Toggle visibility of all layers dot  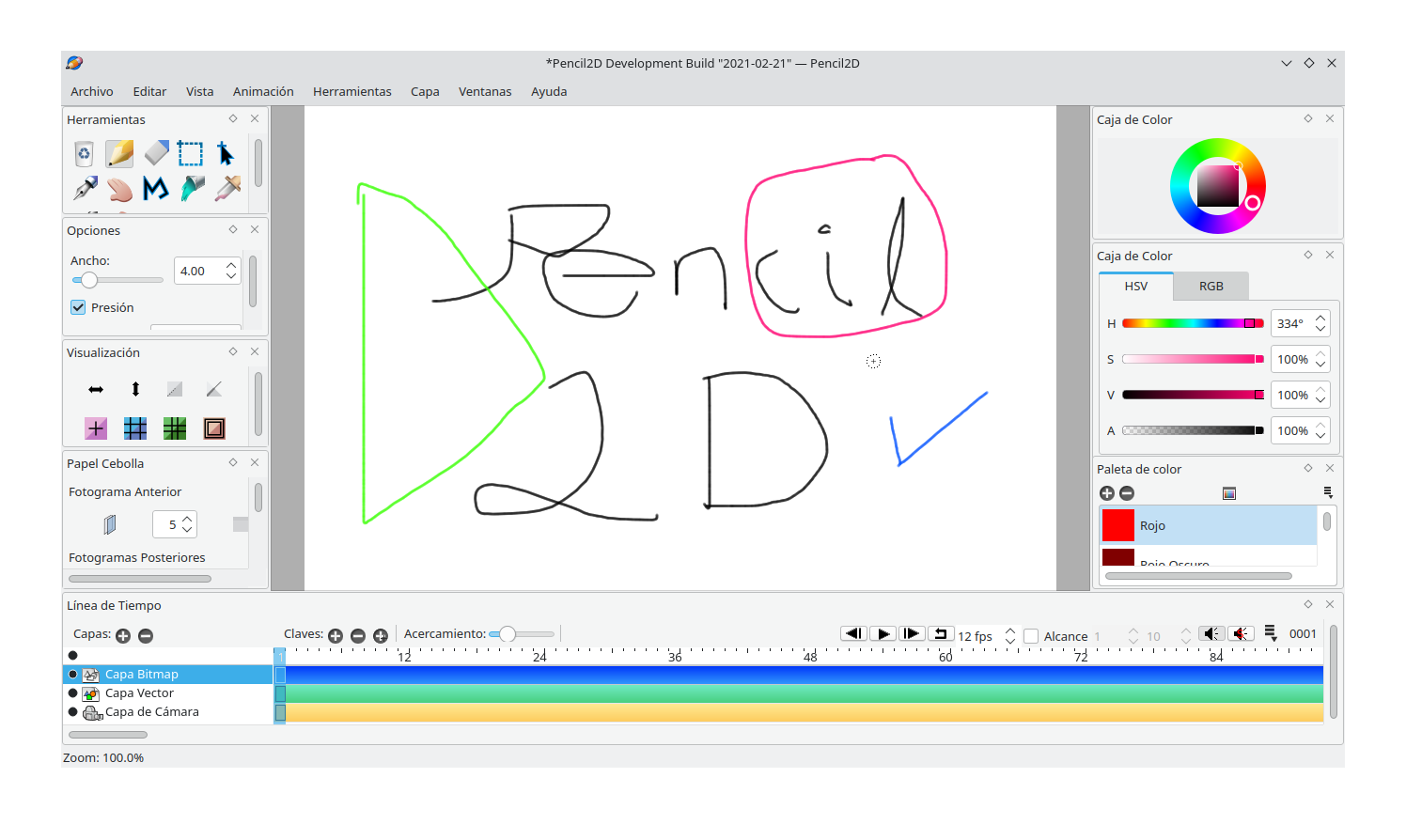tap(73, 656)
